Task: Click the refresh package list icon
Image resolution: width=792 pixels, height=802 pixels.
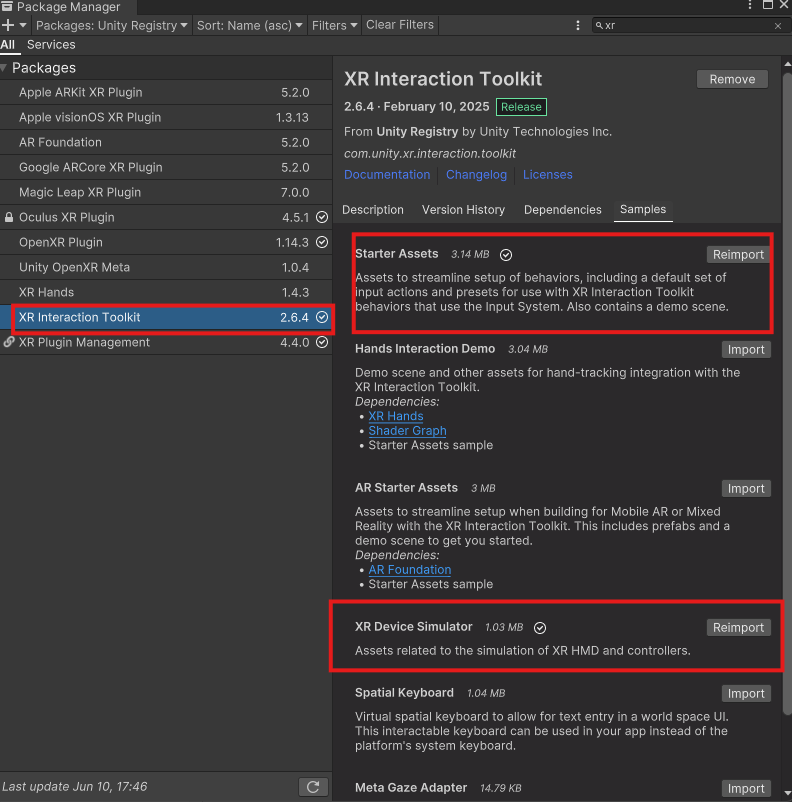Action: [x=313, y=787]
